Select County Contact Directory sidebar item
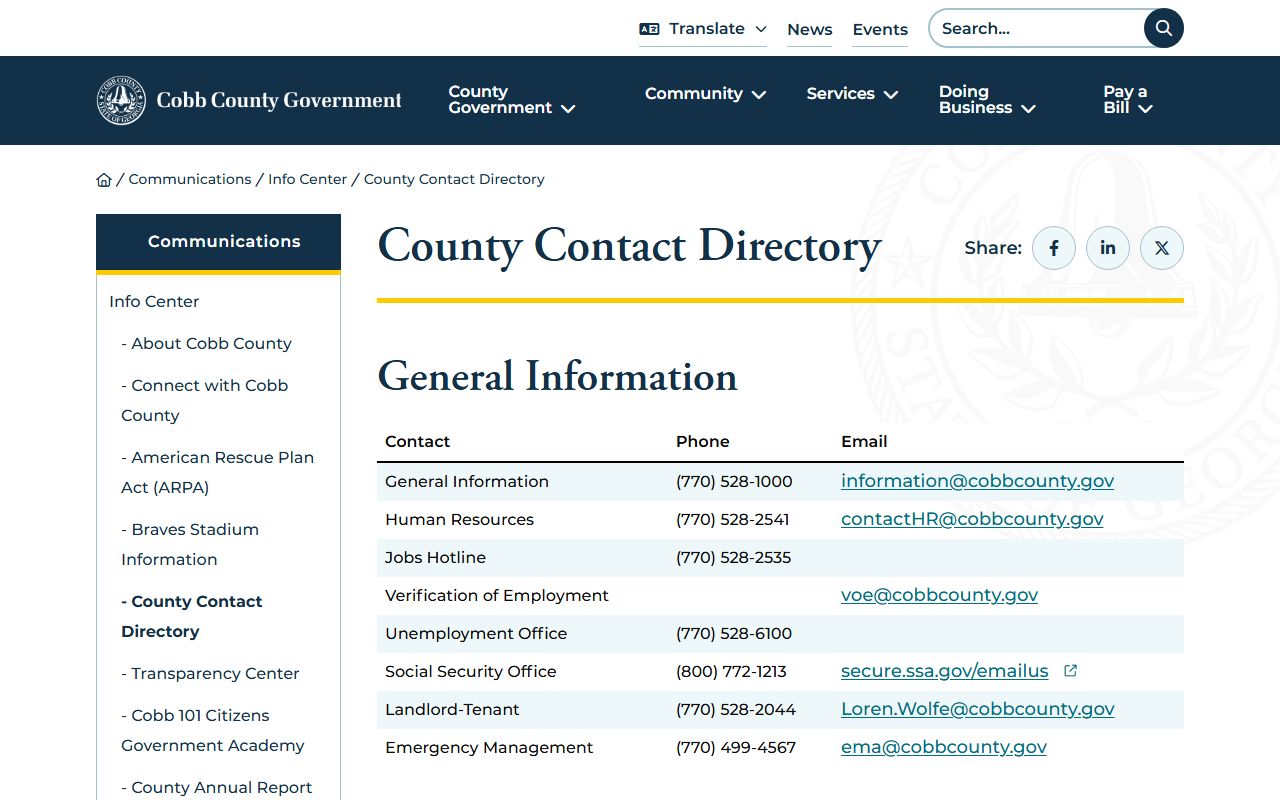1280x800 pixels. 192,616
